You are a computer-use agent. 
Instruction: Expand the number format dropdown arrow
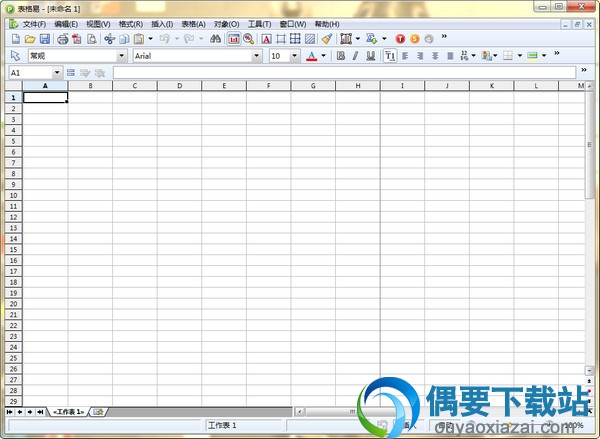coord(474,56)
